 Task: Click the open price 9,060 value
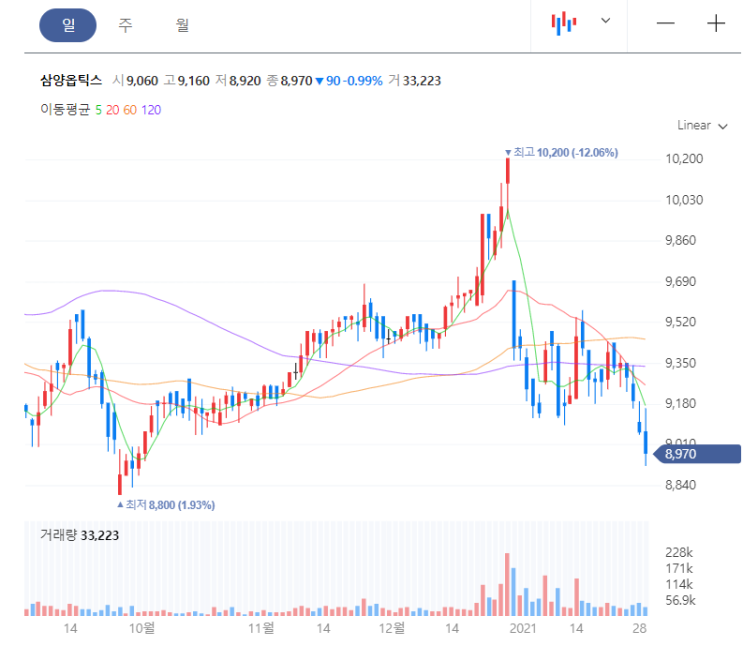click(x=142, y=81)
